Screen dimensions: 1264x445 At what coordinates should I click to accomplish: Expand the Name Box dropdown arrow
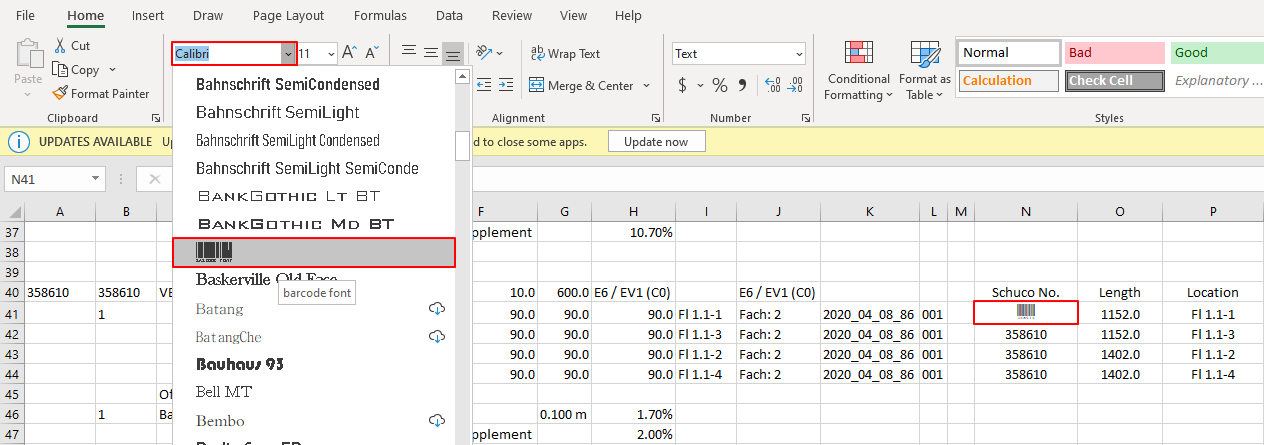pos(96,178)
